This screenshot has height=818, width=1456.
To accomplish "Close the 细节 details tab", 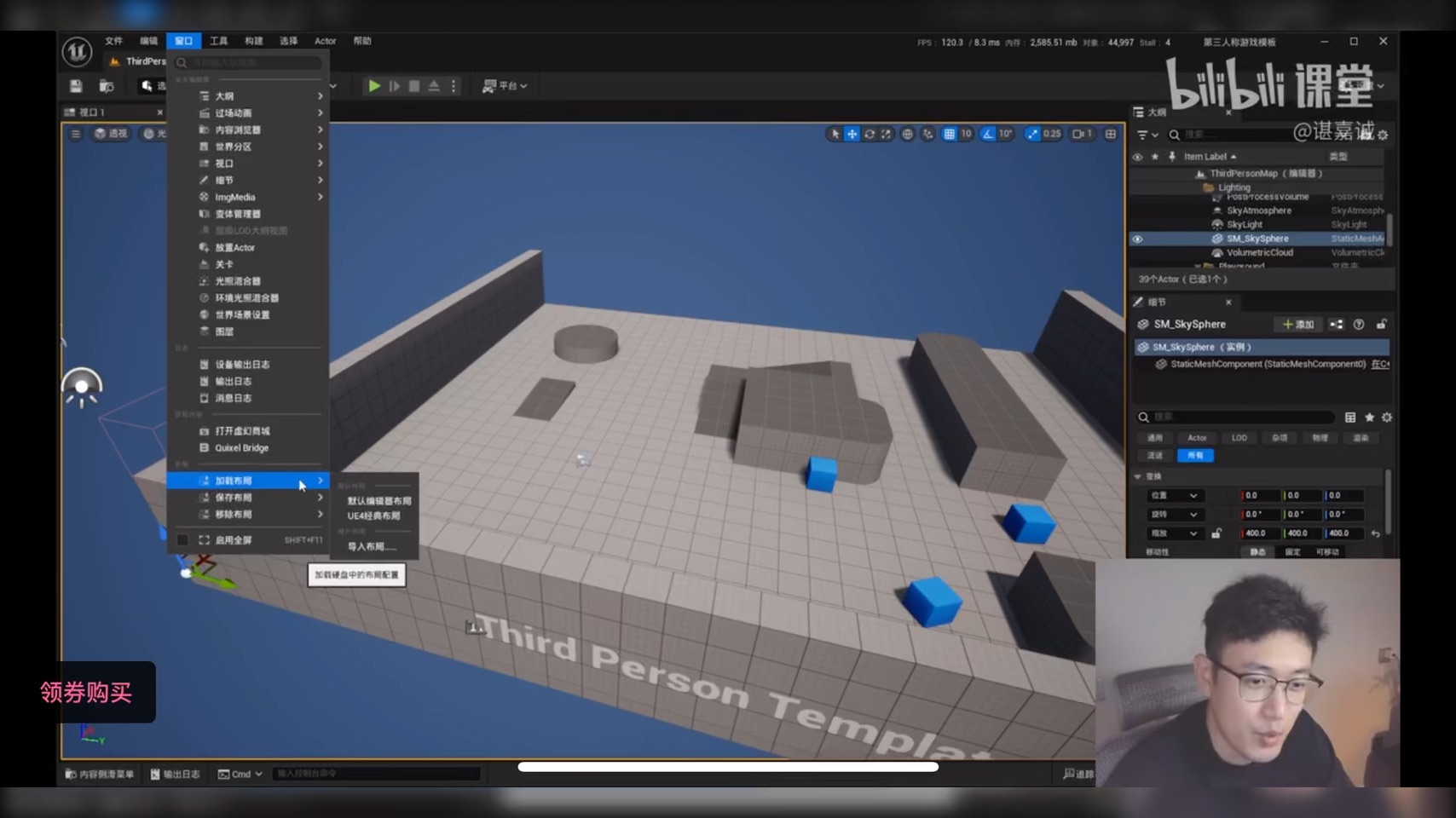I will (1228, 302).
